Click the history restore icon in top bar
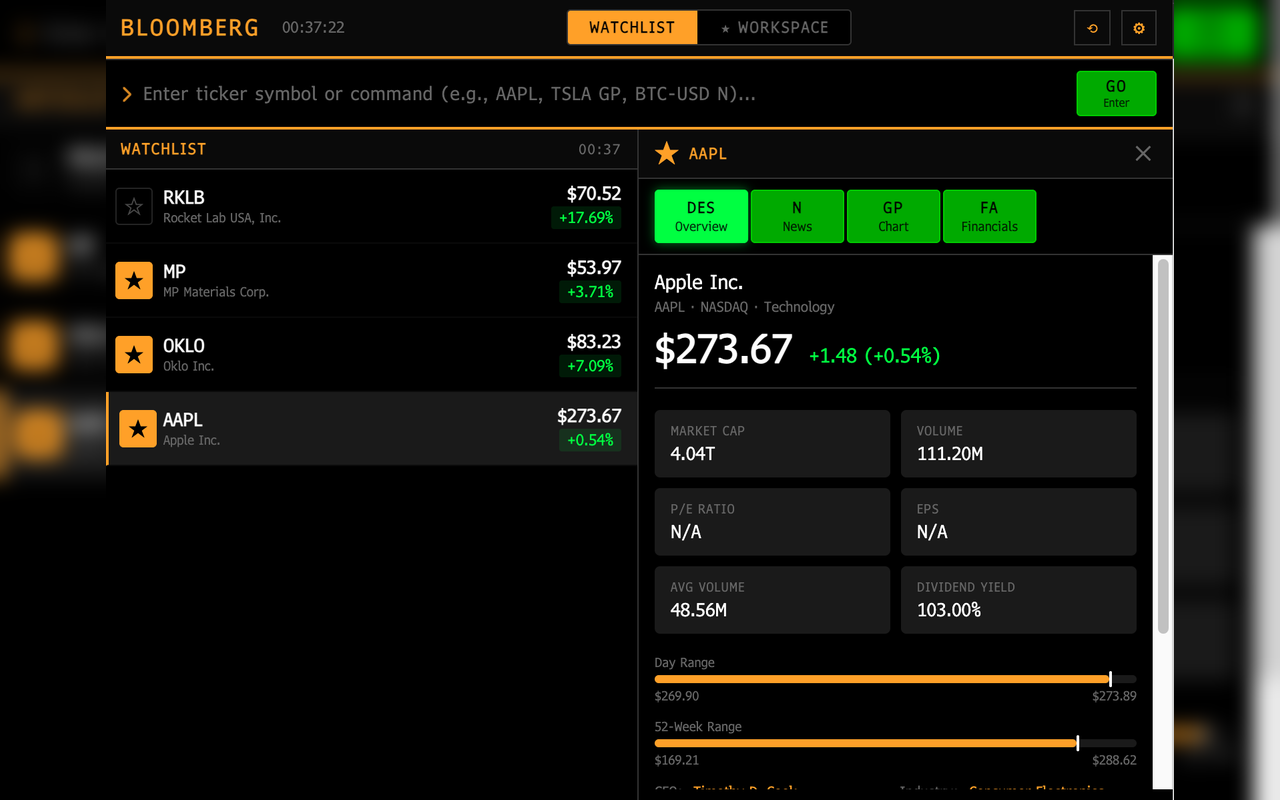This screenshot has width=1280, height=800. 1091,27
